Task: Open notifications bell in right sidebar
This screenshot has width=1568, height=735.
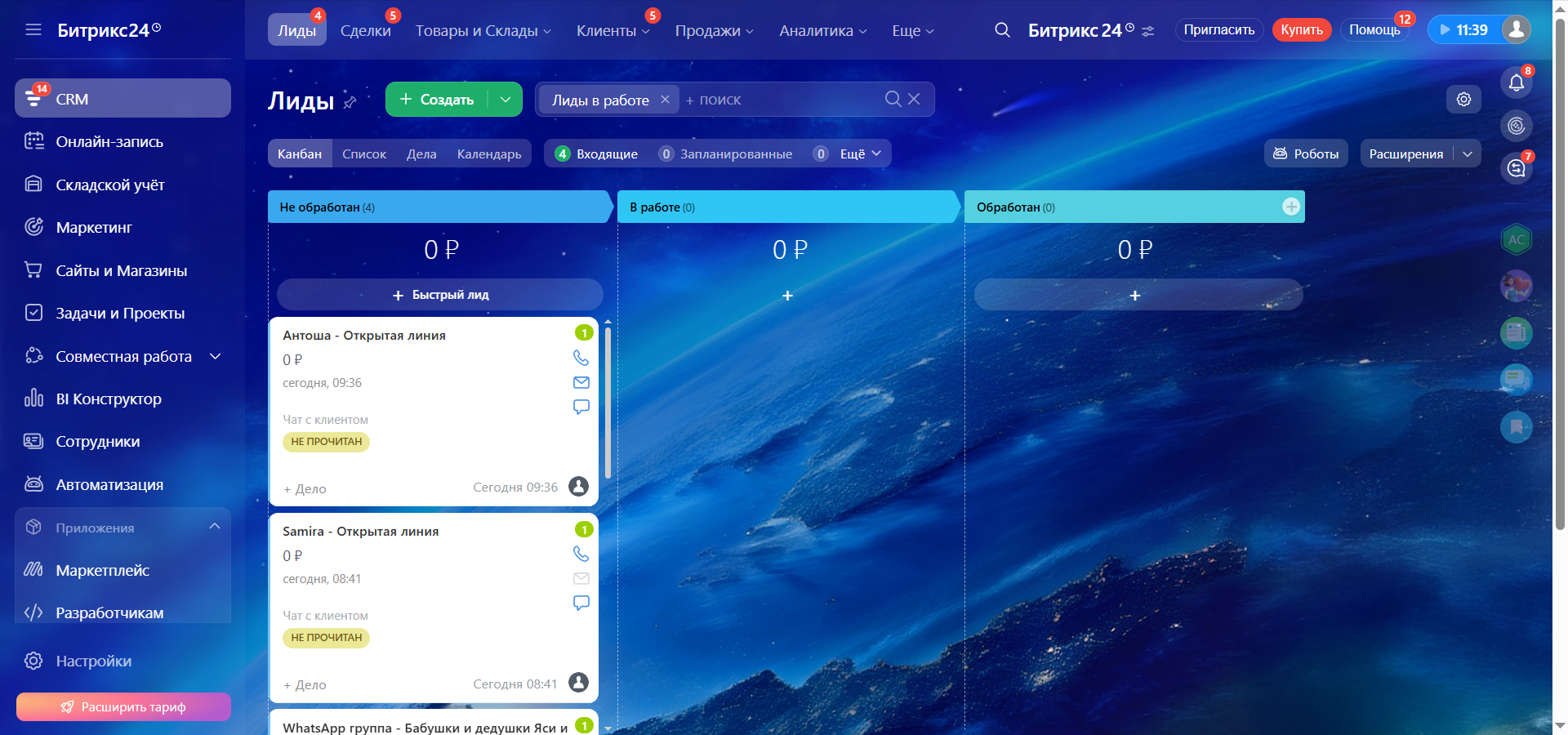Action: [x=1516, y=82]
